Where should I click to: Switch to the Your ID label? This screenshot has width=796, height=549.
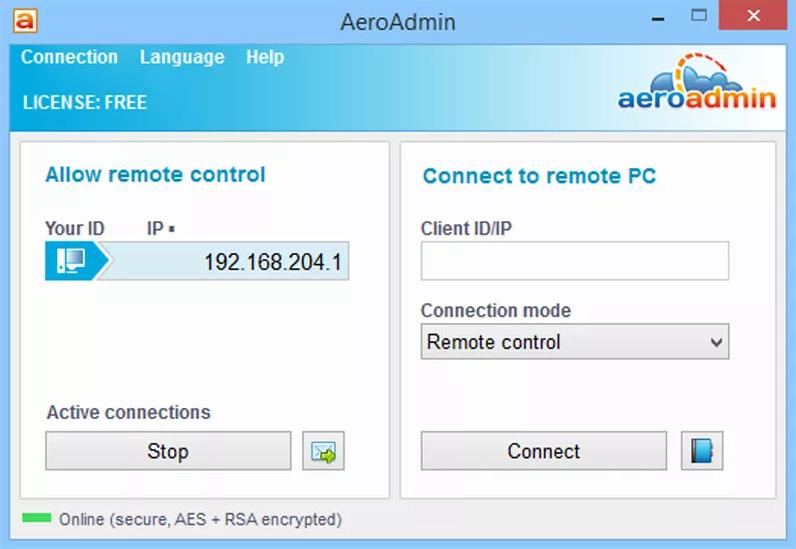[75, 229]
